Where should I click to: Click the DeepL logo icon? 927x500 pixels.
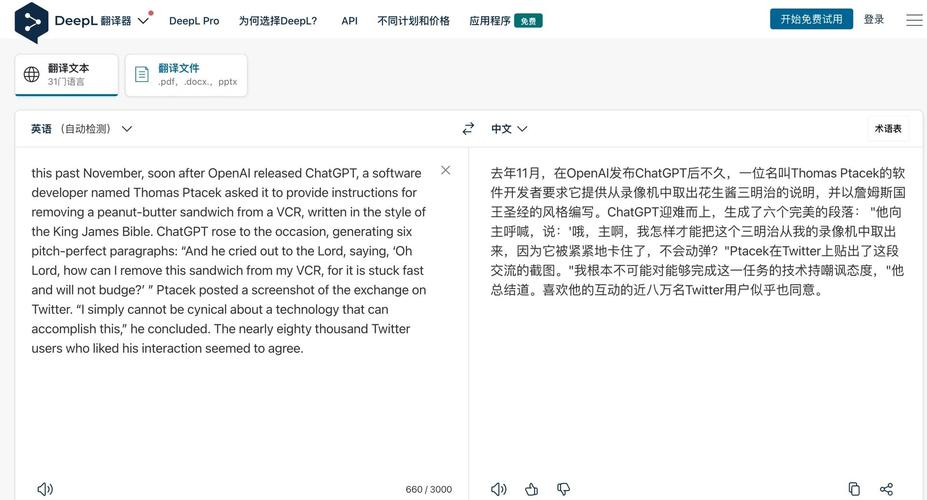point(32,22)
